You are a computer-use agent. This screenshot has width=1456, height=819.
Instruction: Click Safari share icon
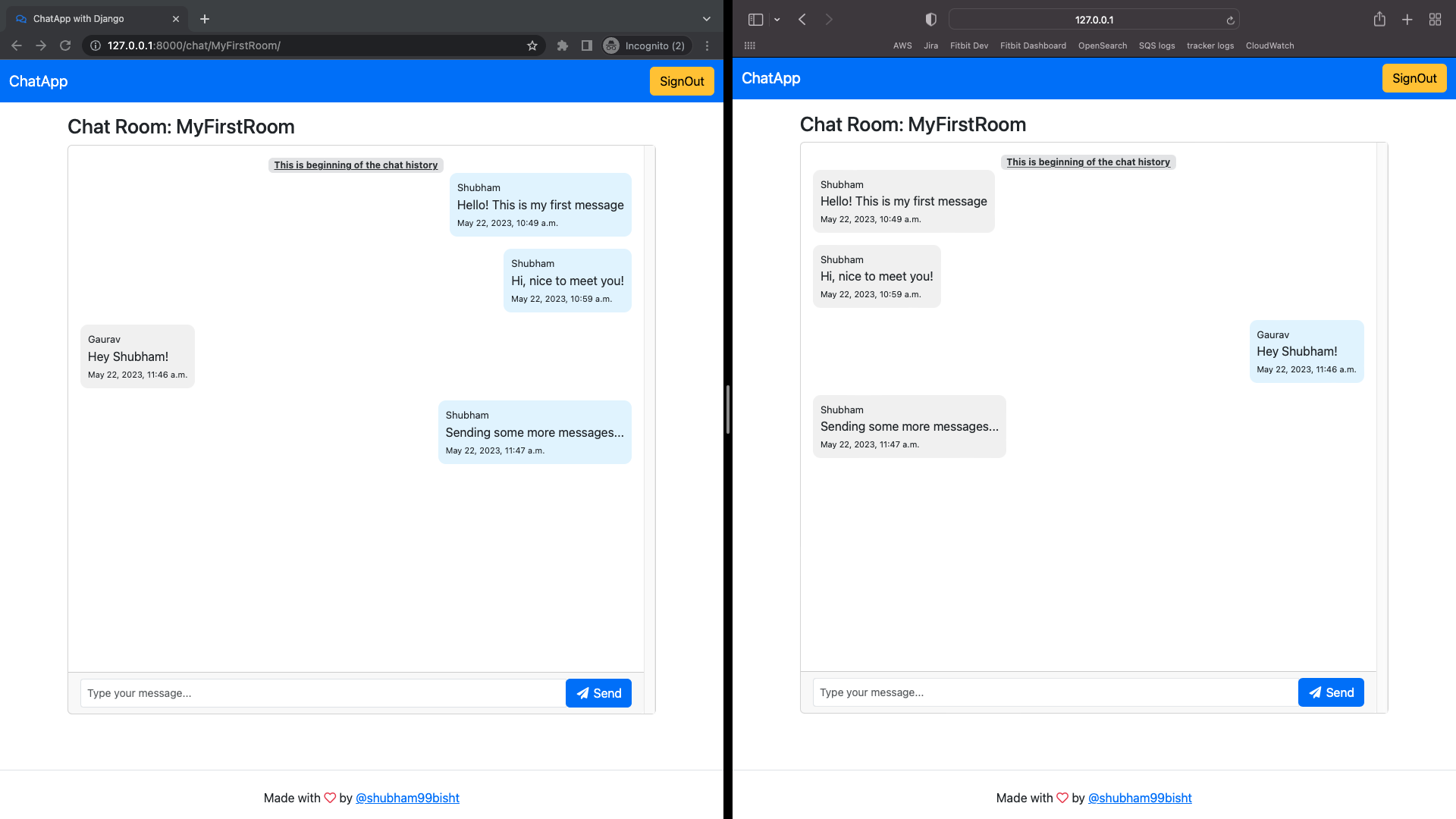point(1379,20)
